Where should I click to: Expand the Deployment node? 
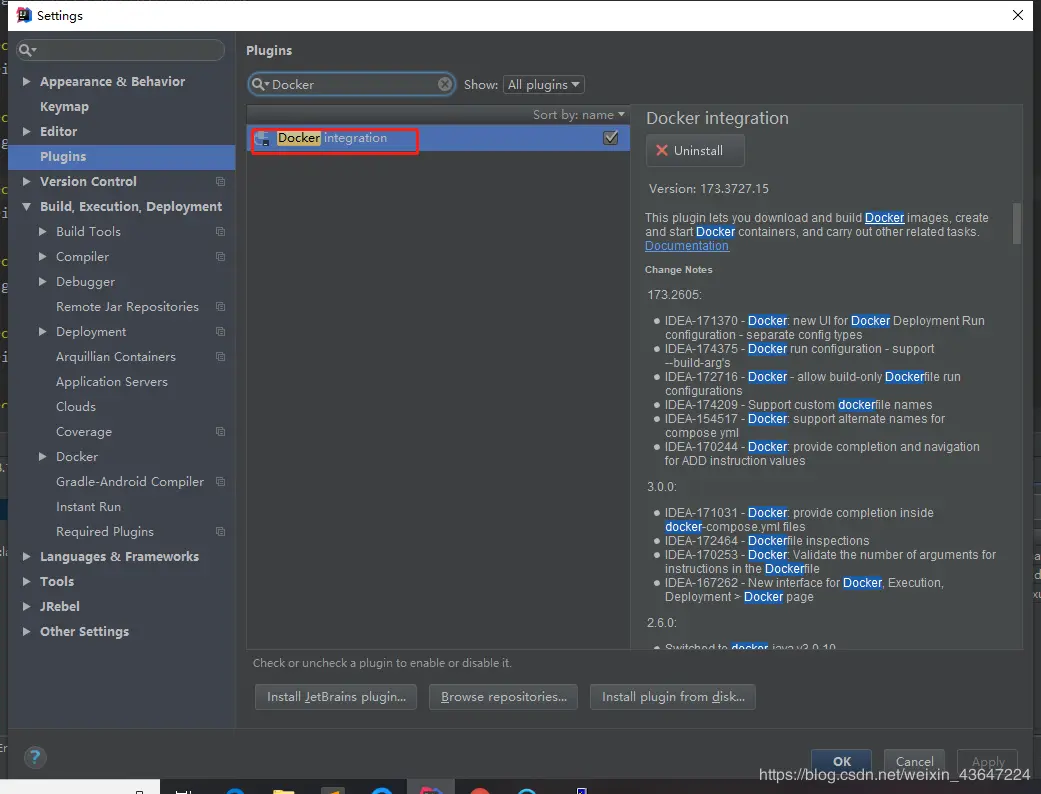tap(42, 331)
